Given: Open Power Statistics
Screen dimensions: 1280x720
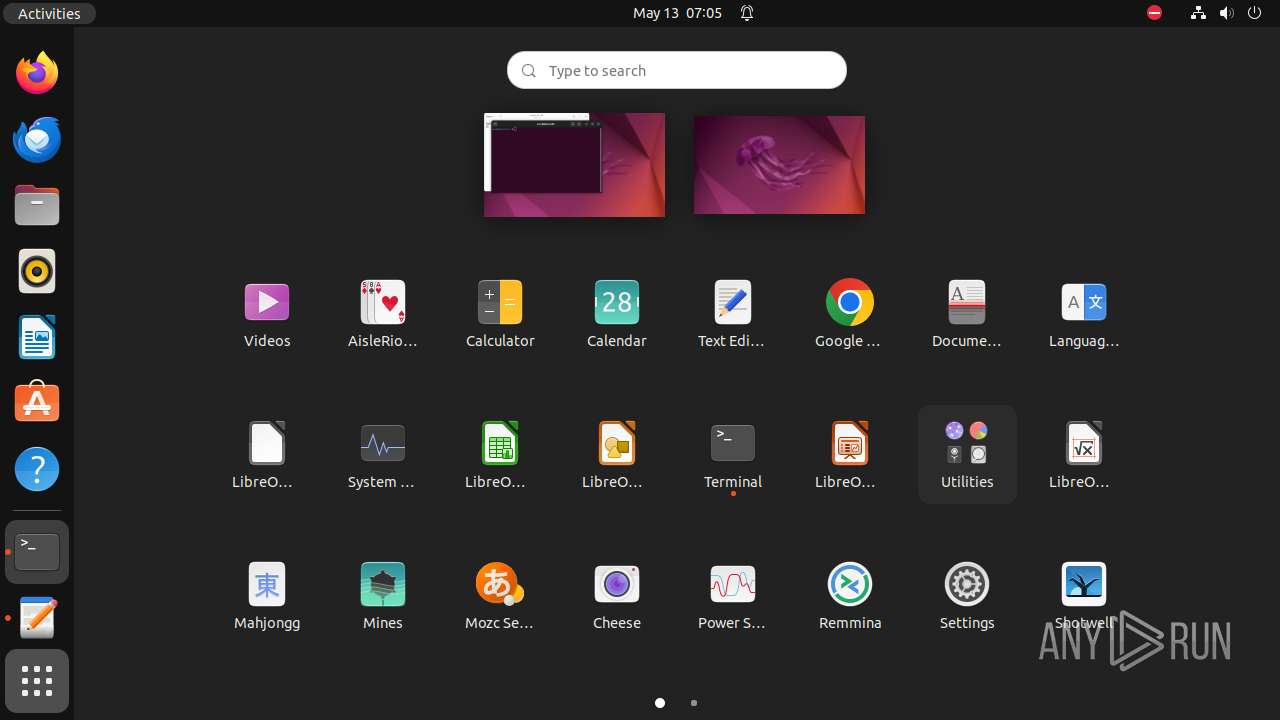Looking at the screenshot, I should click(x=733, y=596).
